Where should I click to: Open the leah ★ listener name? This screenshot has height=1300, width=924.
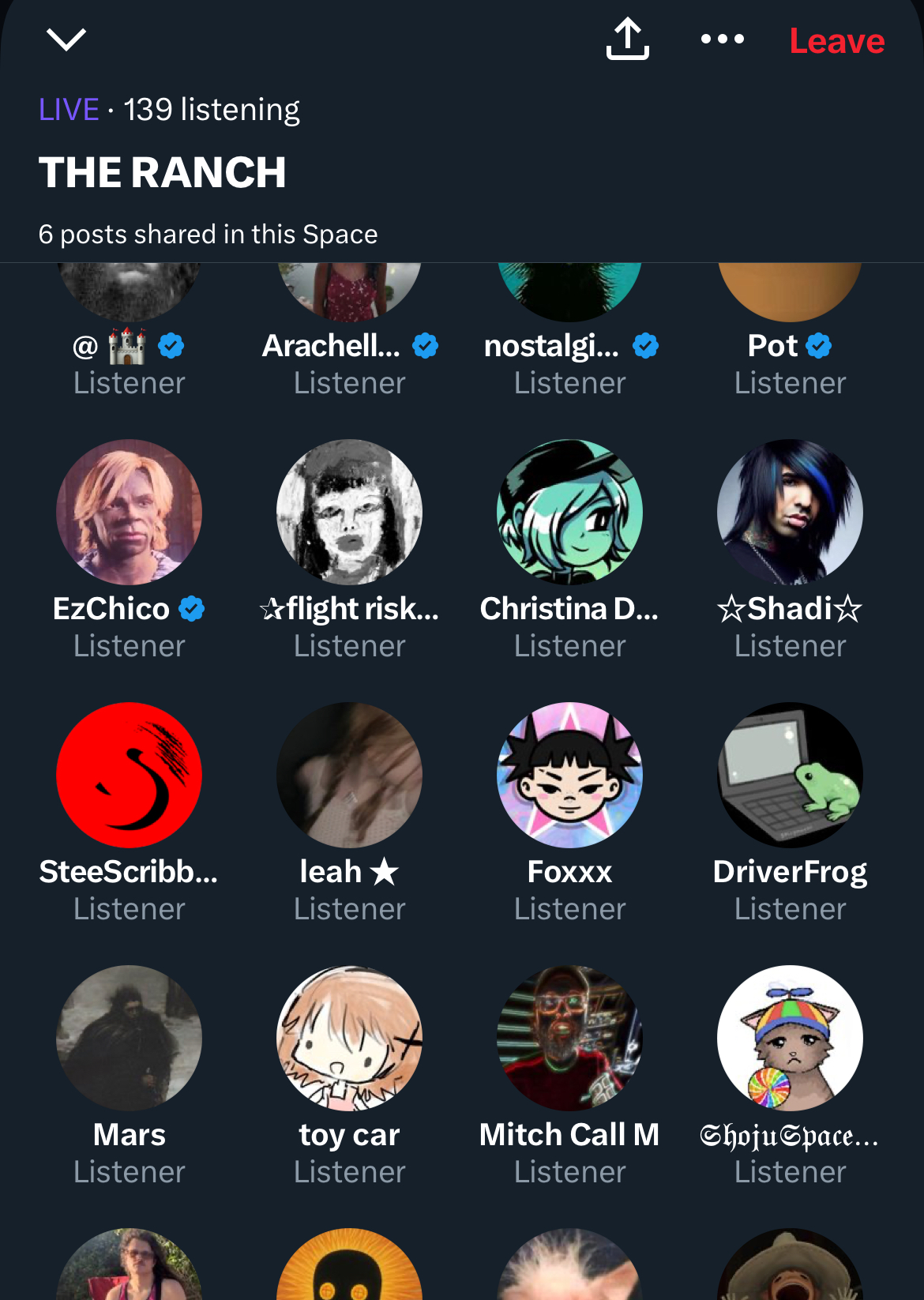click(349, 872)
